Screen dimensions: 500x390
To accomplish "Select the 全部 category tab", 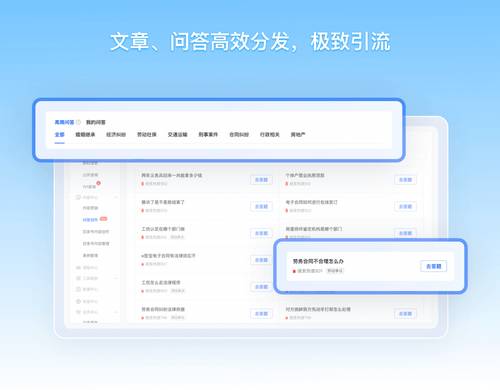I will coord(59,134).
